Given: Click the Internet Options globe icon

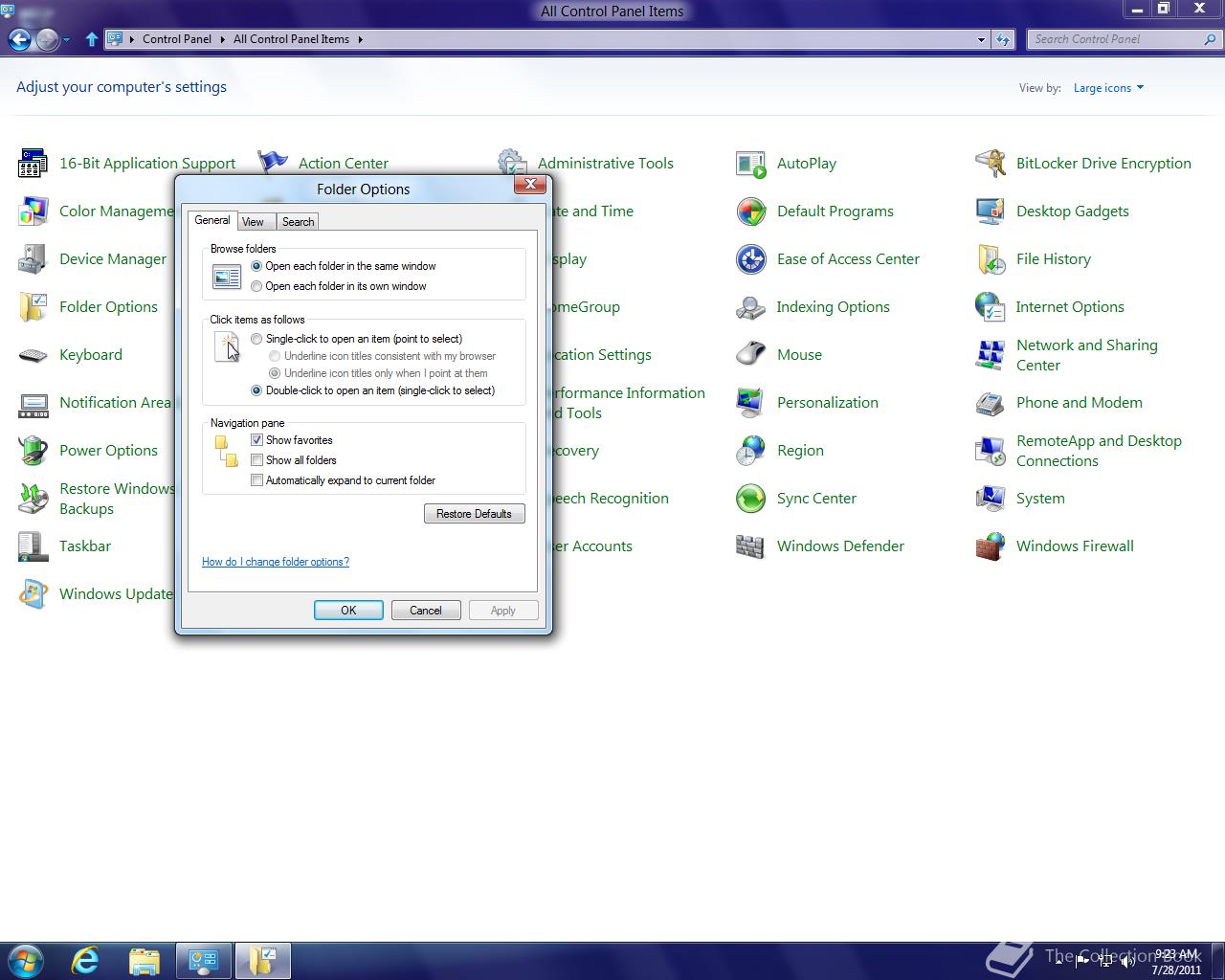Looking at the screenshot, I should (991, 307).
